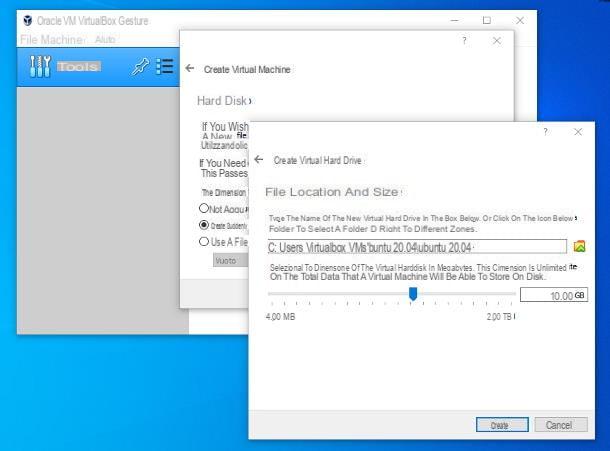Open the Aiuto help menu
Viewport: 610px width, 451px height.
pyautogui.click(x=105, y=39)
